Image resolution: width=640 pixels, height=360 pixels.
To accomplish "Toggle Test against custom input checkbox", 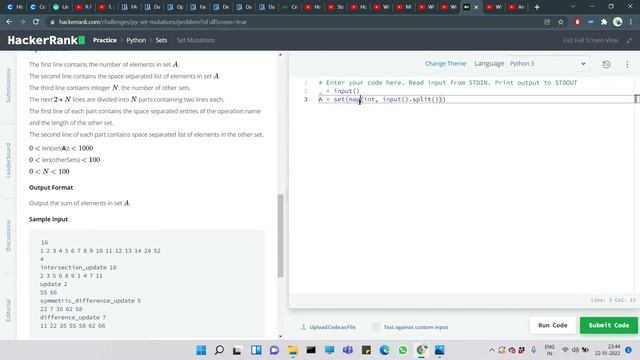I will point(376,327).
